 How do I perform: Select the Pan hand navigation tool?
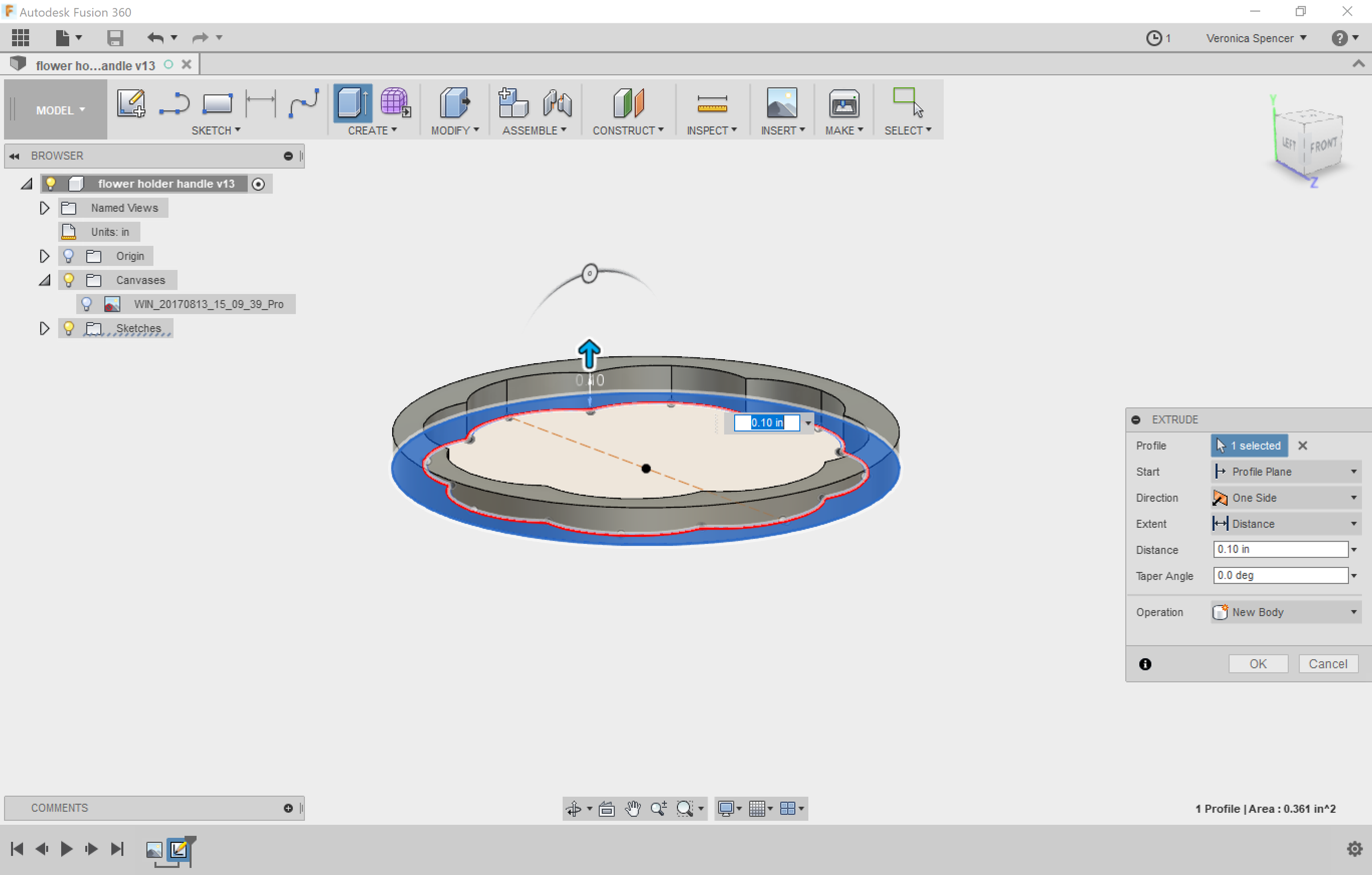[x=632, y=808]
